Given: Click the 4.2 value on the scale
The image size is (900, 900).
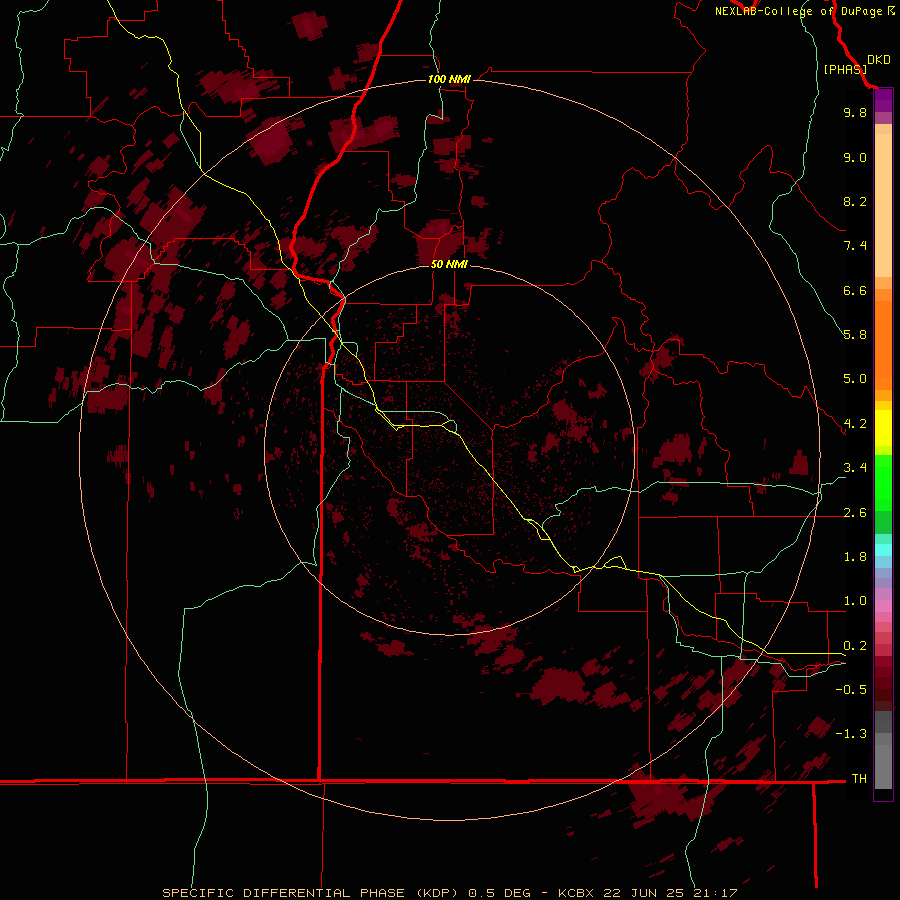Looking at the screenshot, I should [x=855, y=424].
